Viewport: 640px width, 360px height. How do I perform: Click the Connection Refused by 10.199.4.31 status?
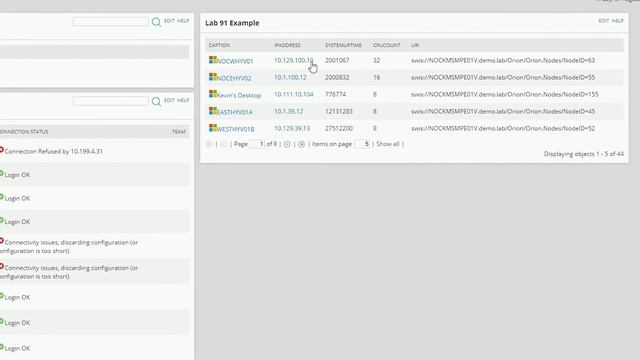(x=53, y=151)
